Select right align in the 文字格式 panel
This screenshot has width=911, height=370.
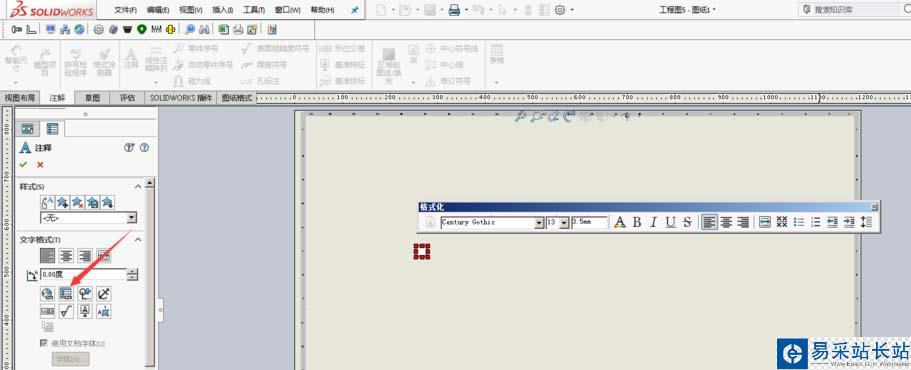85,256
